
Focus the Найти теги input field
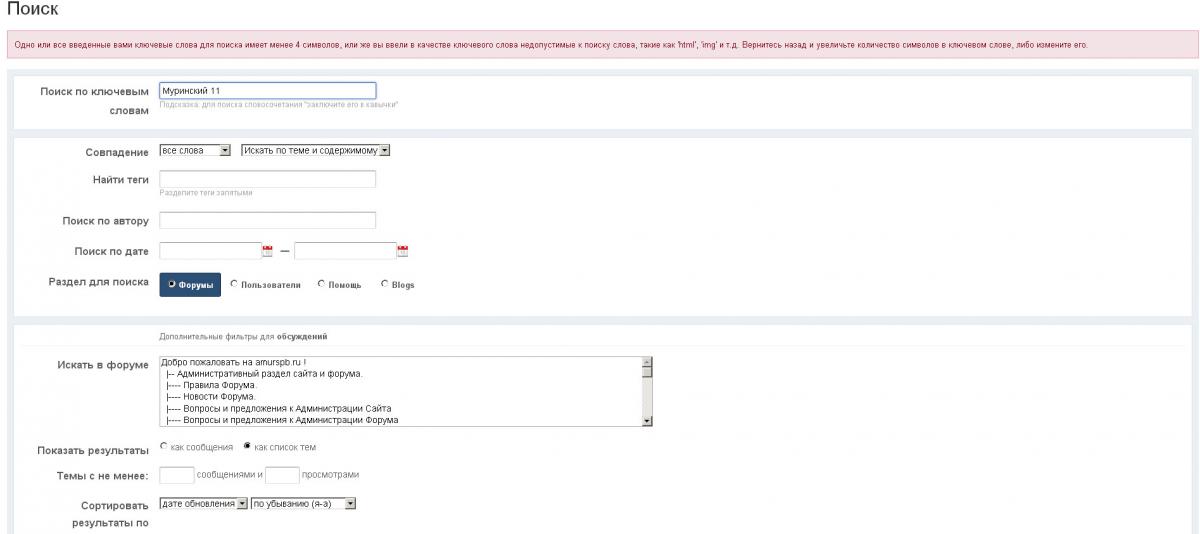[267, 179]
